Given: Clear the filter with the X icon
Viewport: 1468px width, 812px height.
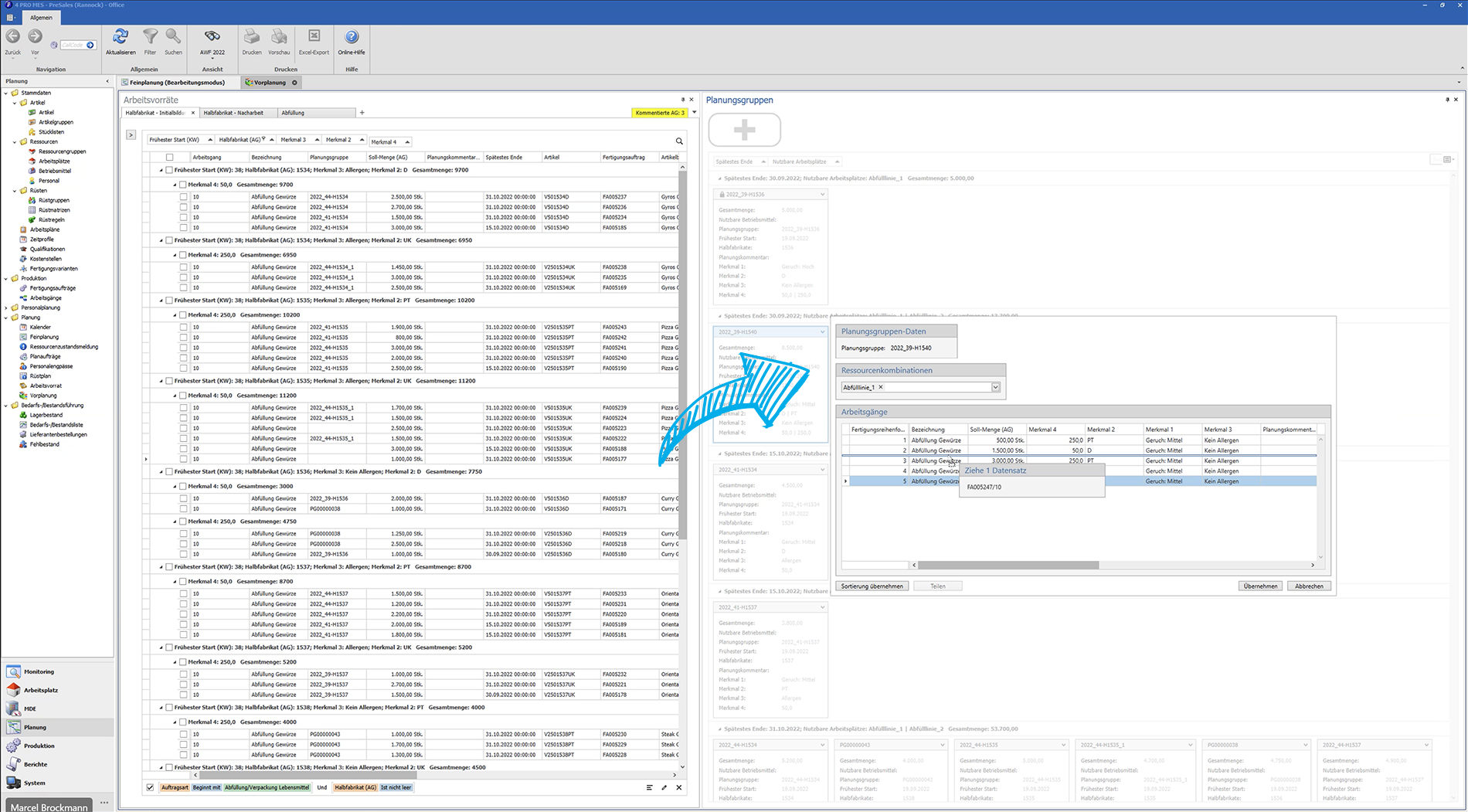Looking at the screenshot, I should [x=679, y=787].
